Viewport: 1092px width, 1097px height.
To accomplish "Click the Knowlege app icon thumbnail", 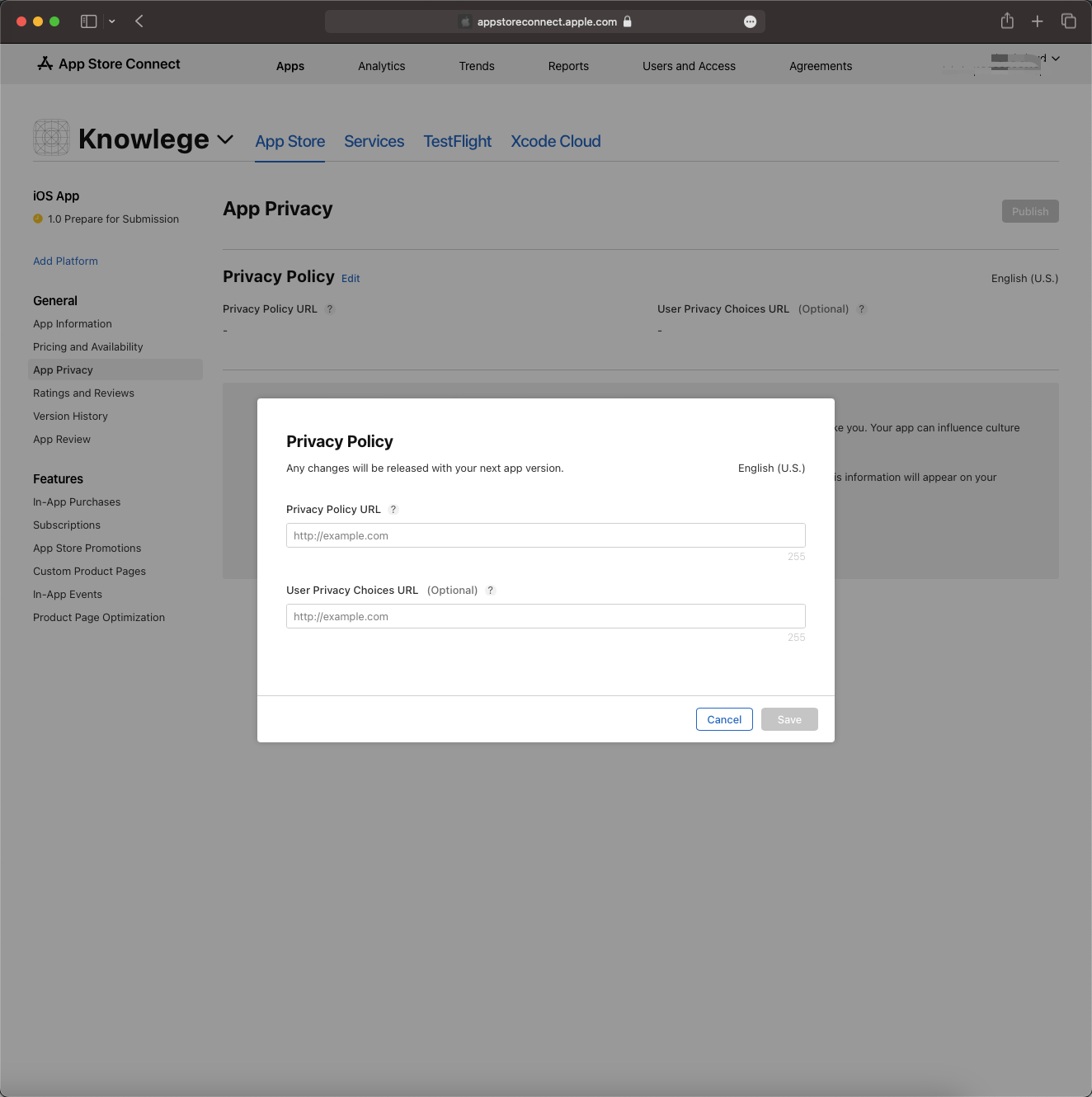I will click(51, 137).
